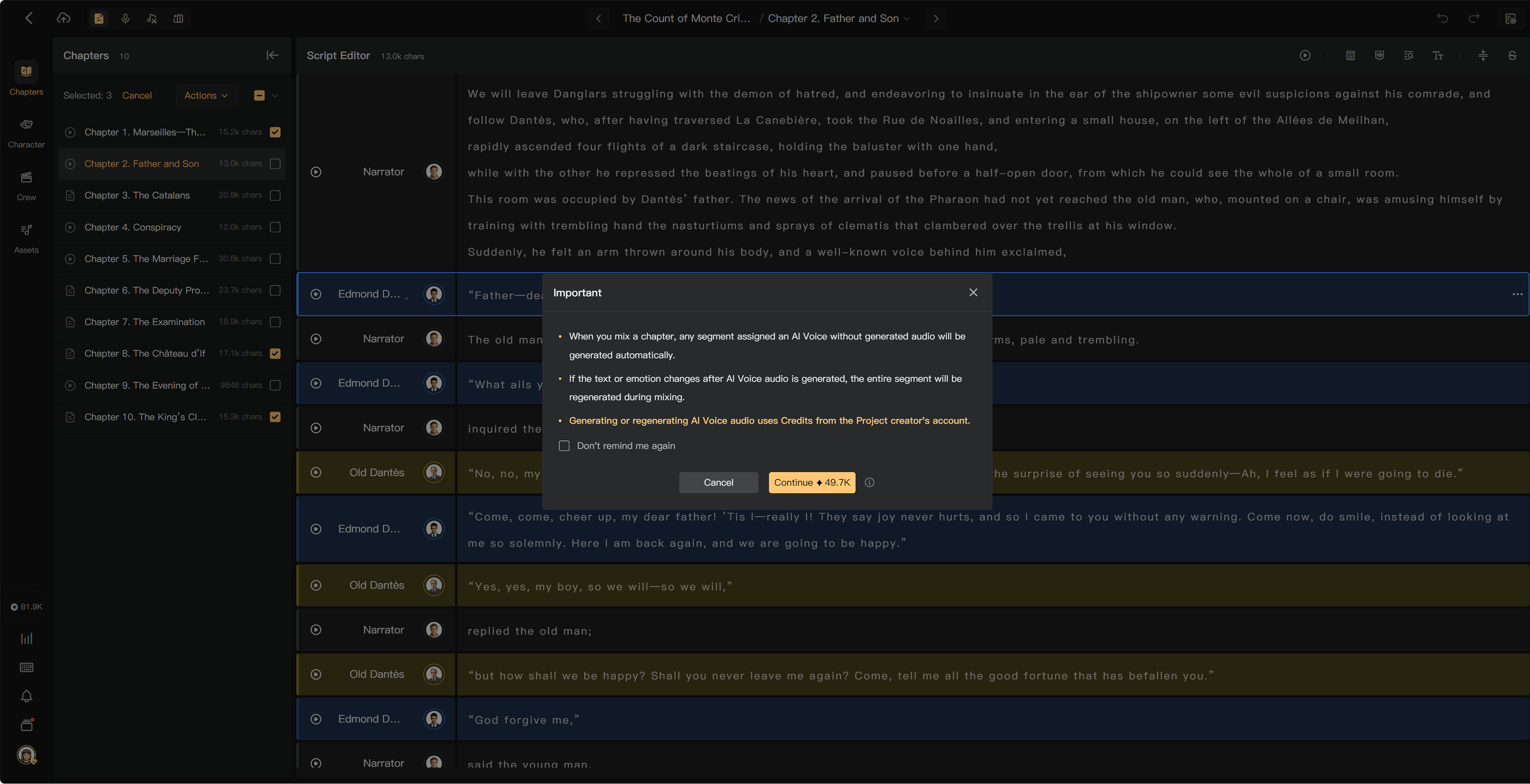This screenshot has height=784, width=1530.
Task: Check the Chapter 3 The Catalans checkbox
Action: tap(275, 195)
